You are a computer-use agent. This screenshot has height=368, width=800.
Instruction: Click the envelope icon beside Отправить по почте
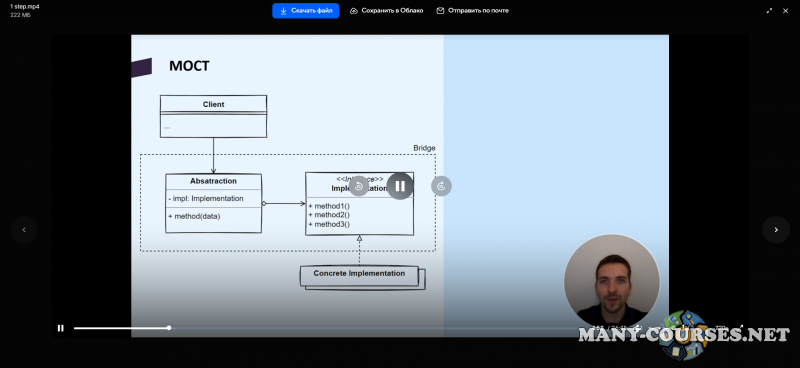[440, 11]
